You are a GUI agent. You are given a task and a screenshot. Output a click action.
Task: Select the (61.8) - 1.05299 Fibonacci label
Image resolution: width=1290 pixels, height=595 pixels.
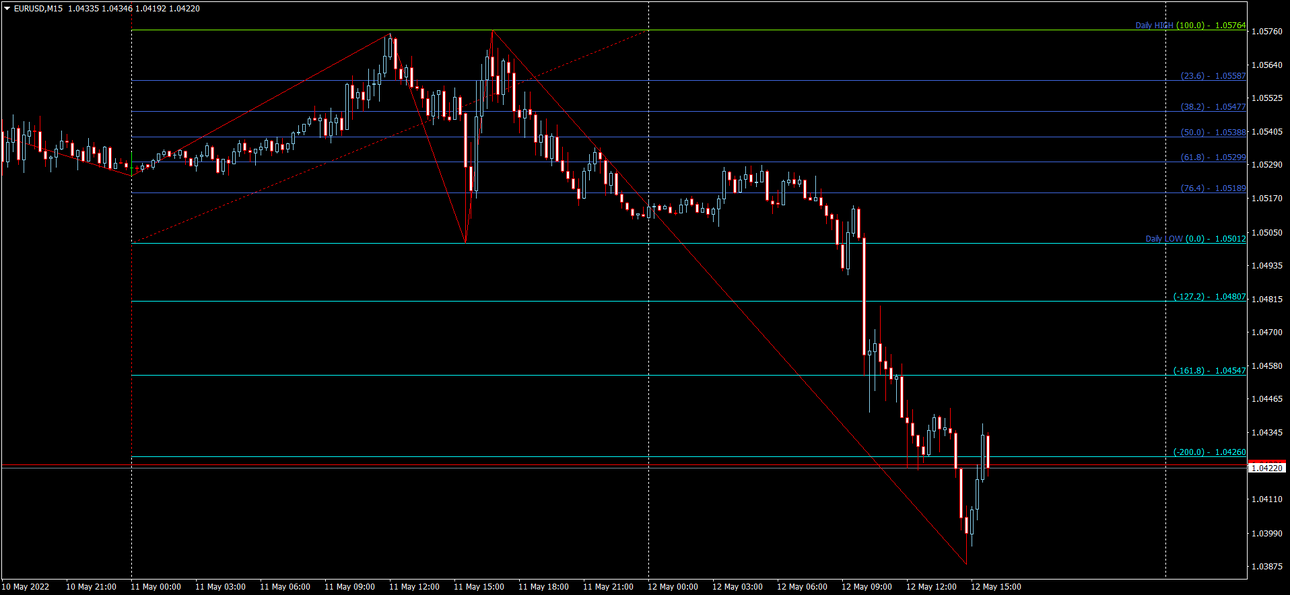click(x=1213, y=157)
